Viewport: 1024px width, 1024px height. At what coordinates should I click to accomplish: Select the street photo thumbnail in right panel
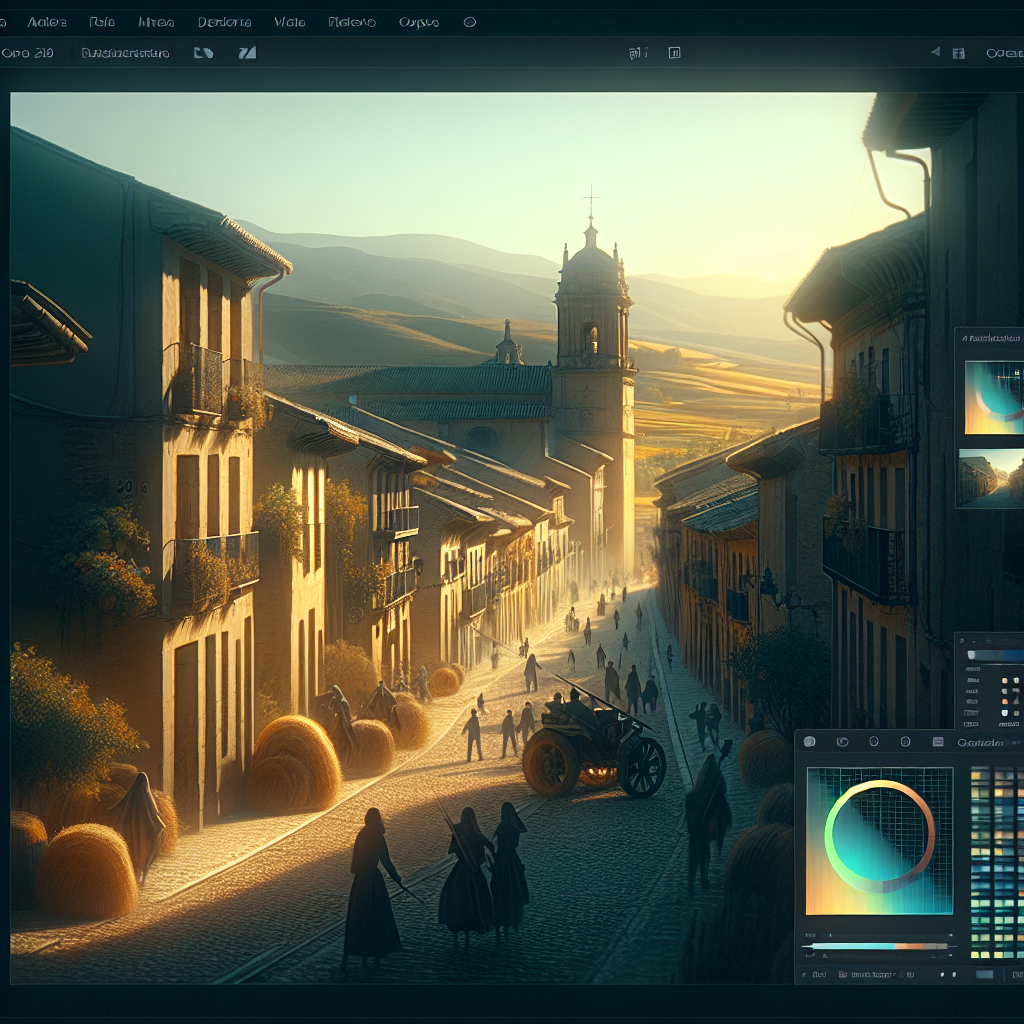click(990, 478)
